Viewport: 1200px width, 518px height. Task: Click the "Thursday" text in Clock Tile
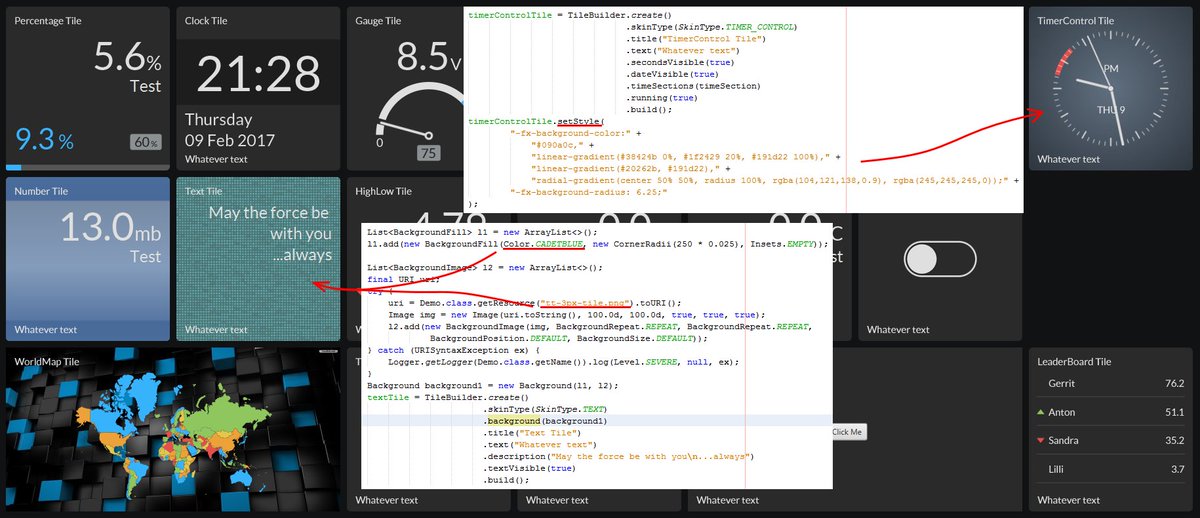coord(219,119)
